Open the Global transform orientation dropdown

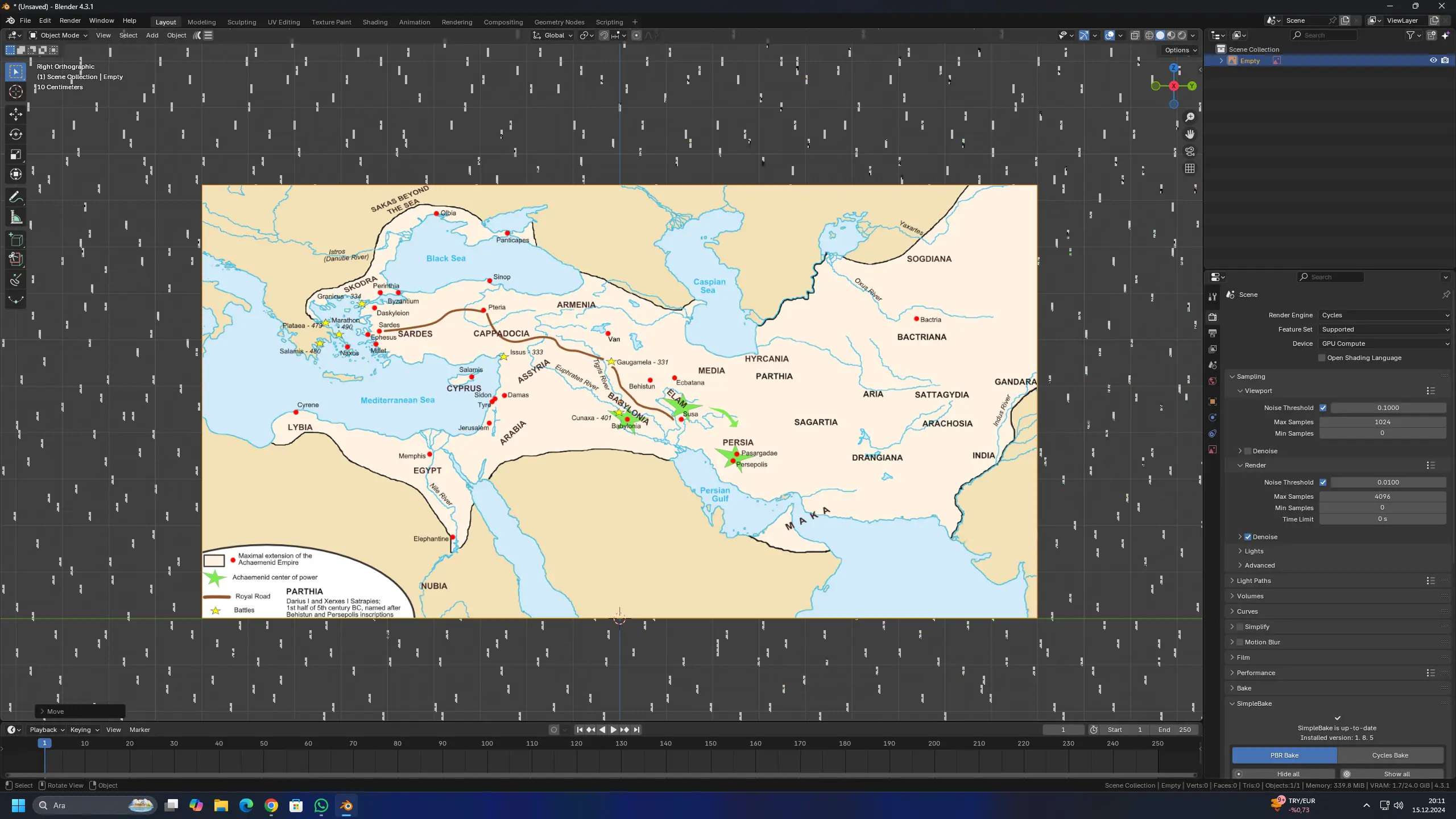click(553, 35)
